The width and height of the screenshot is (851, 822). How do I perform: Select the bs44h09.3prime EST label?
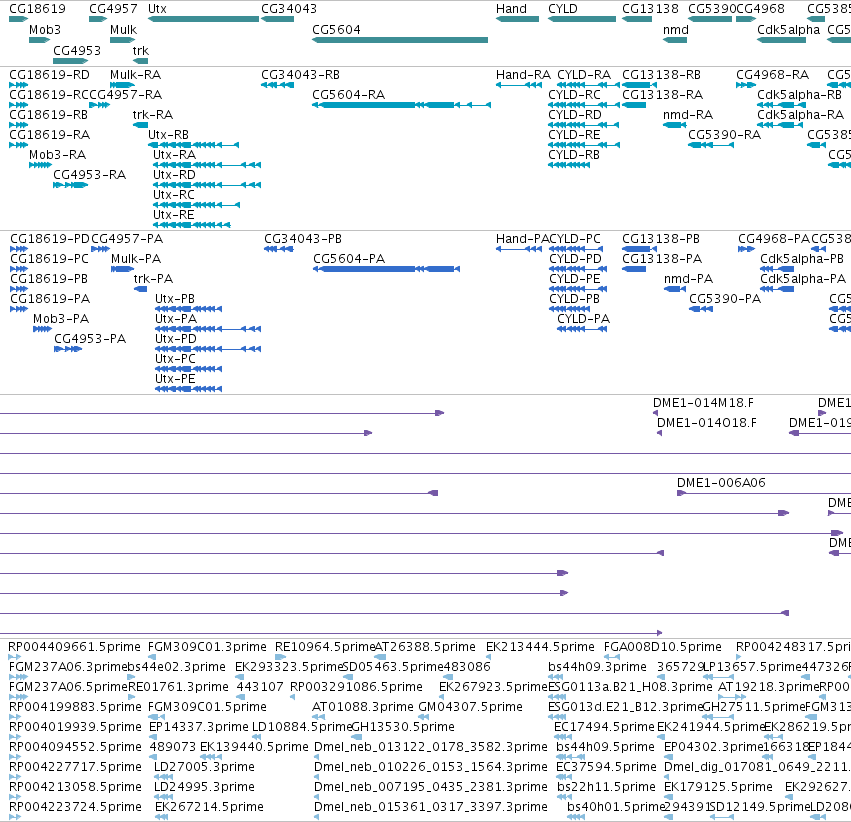[597, 667]
